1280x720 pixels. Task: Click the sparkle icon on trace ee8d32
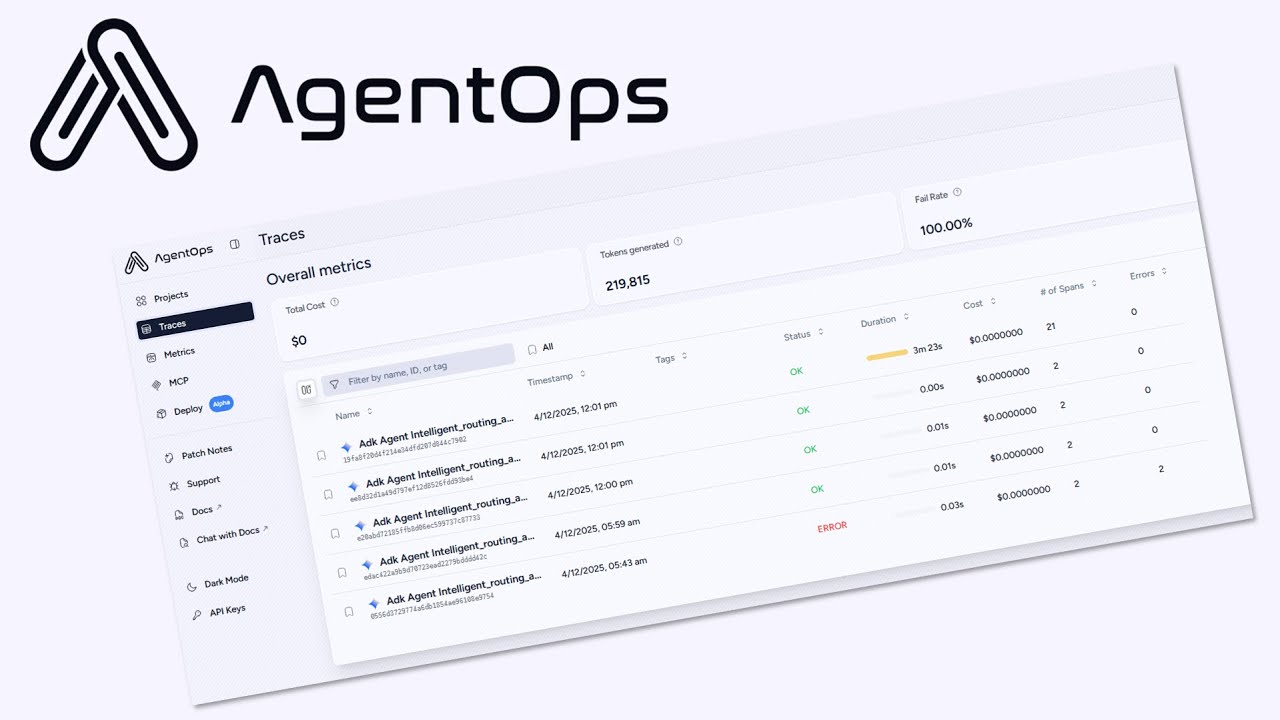[353, 486]
